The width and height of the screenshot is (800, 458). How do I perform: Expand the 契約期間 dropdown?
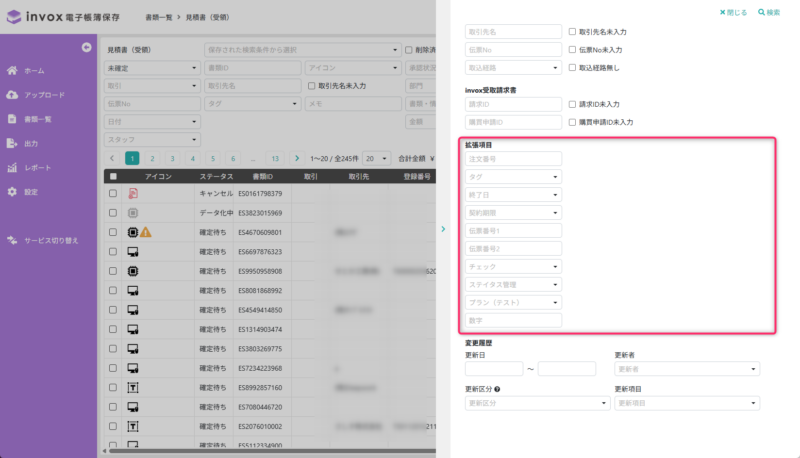coord(513,212)
